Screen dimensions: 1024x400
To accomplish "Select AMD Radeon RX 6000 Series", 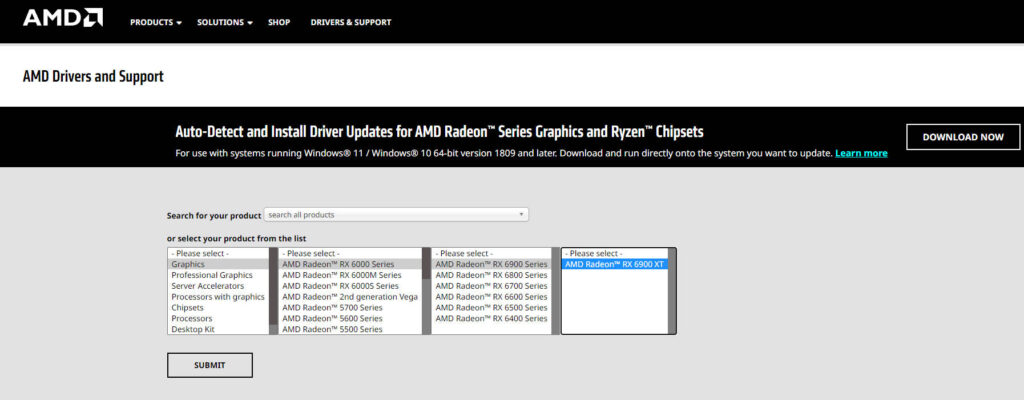I will pos(350,264).
